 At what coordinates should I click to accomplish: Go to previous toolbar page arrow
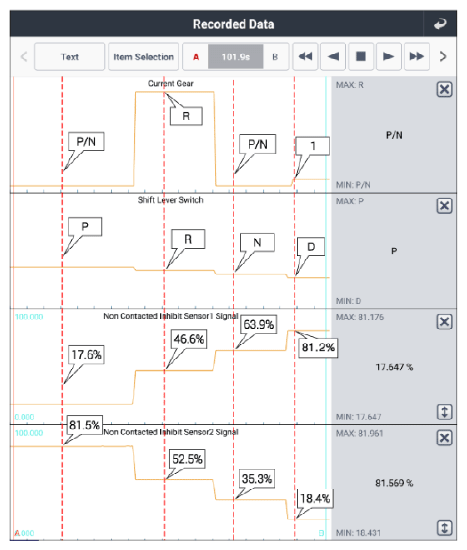click(24, 56)
